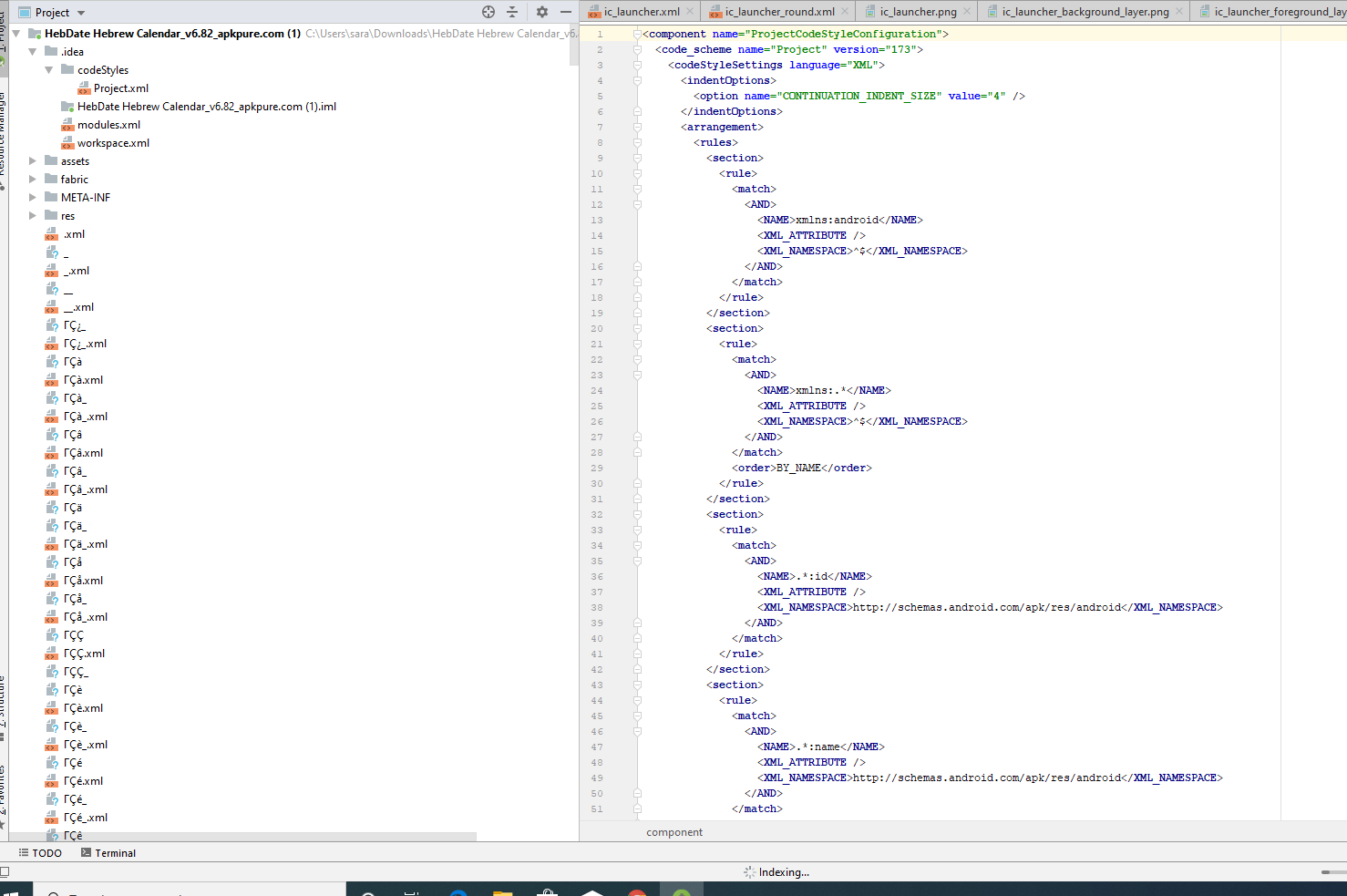Open Project panel settings gear

click(542, 12)
